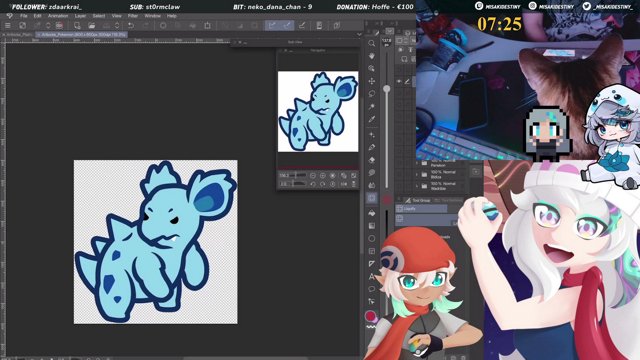Select the Eraser tool
The height and width of the screenshot is (360, 640).
(x=371, y=160)
